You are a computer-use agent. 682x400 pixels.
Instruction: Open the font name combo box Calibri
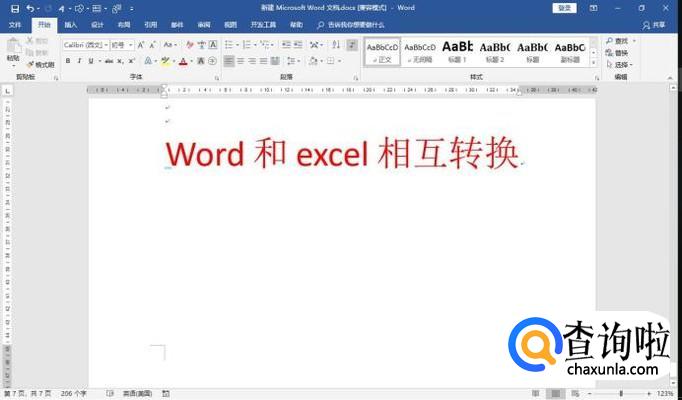tap(85, 45)
